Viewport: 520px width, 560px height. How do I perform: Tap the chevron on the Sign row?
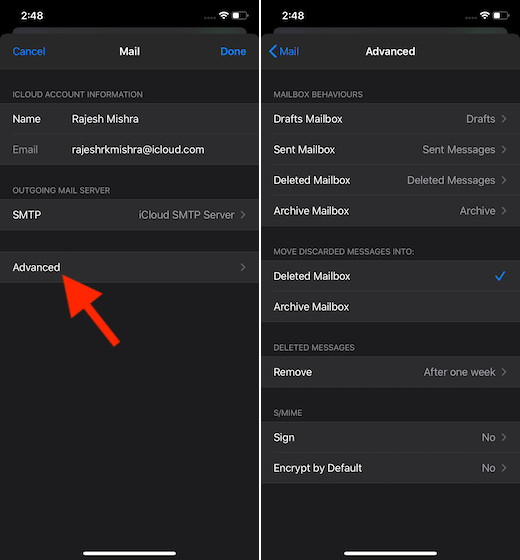(x=504, y=438)
